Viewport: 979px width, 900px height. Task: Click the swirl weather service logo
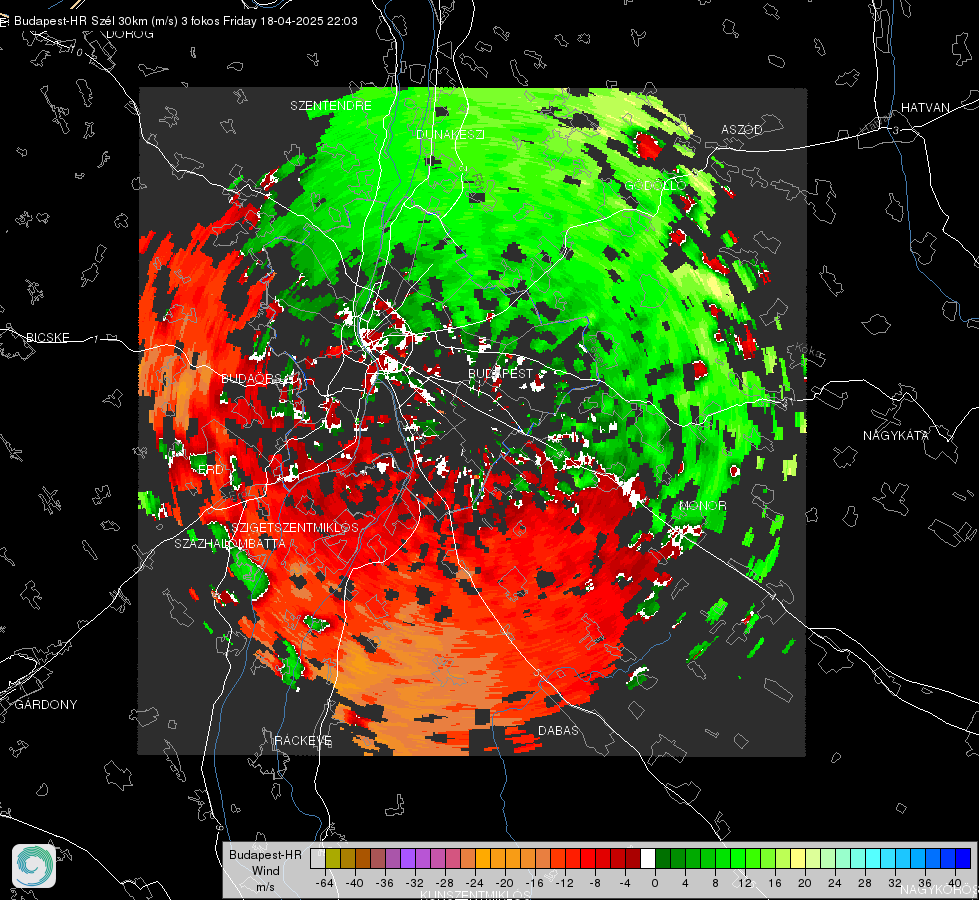point(34,866)
